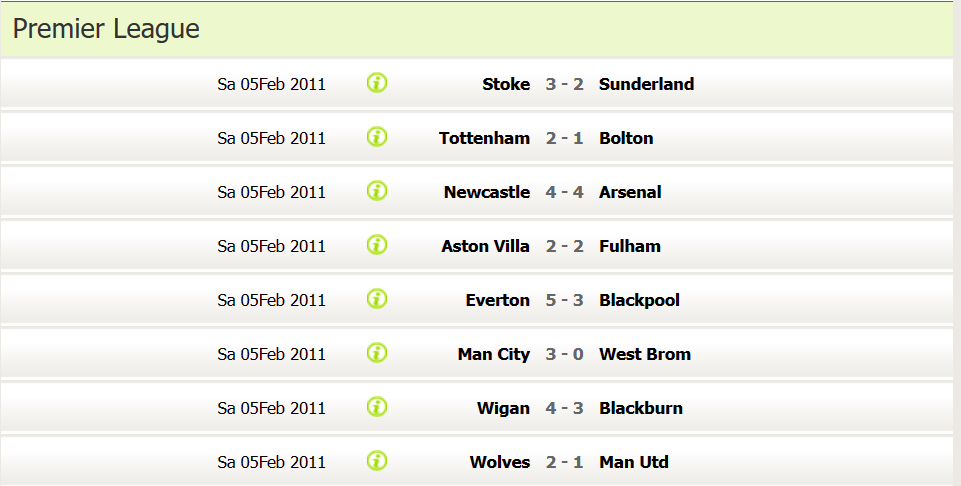The image size is (961, 486).
Task: Click the Premier League heading
Action: tap(106, 29)
